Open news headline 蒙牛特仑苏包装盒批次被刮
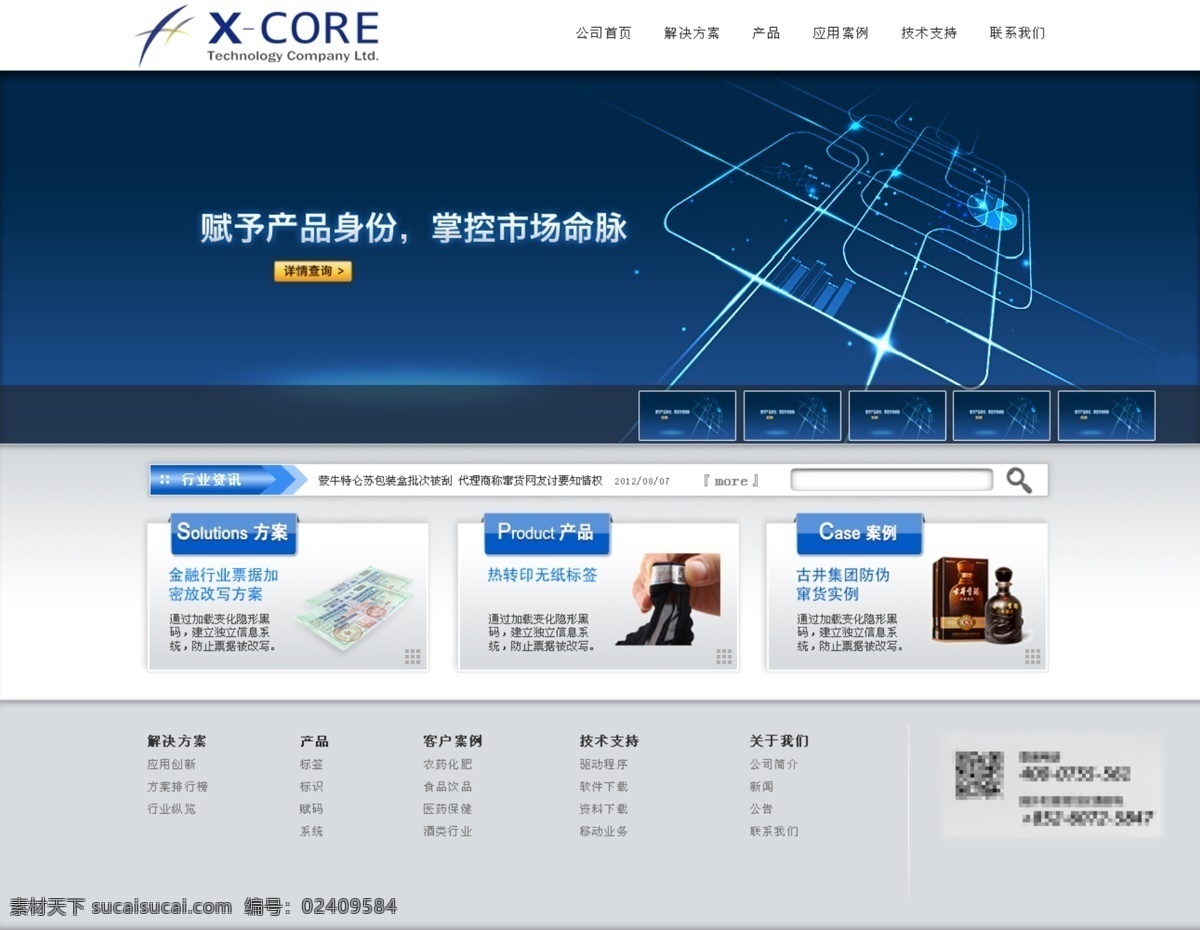 point(385,481)
